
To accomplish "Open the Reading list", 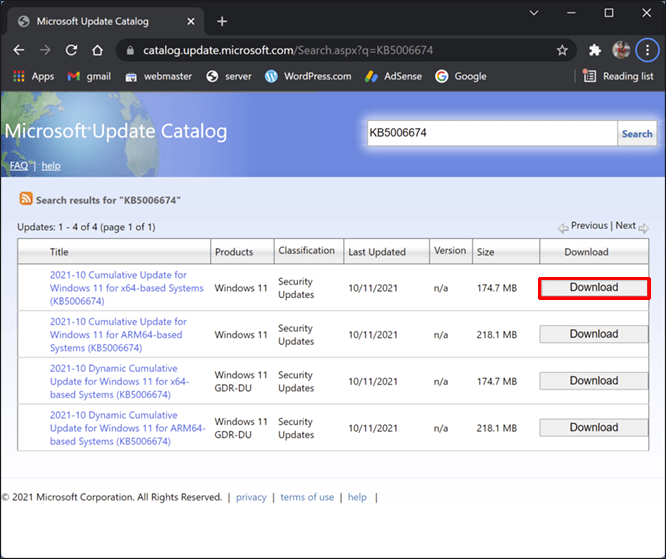I will coord(618,76).
